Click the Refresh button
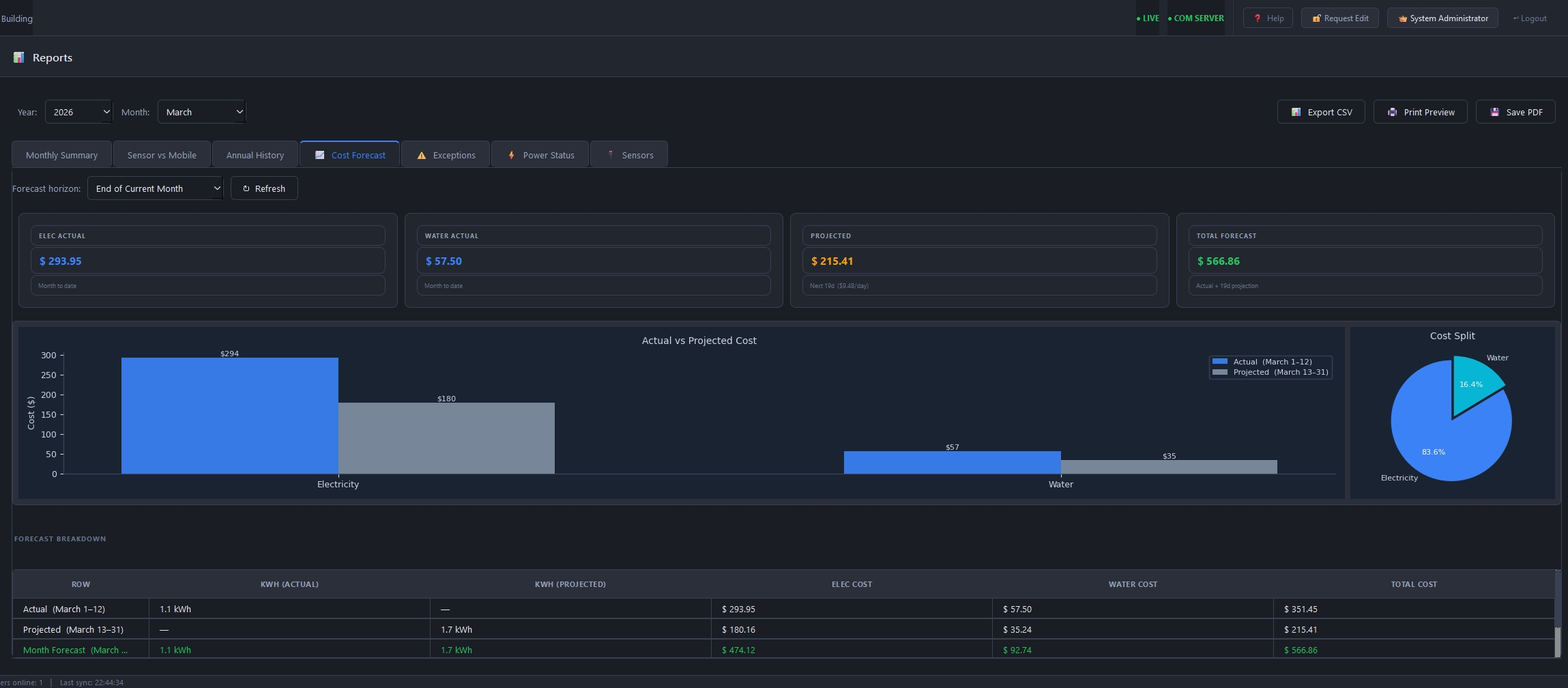 (x=264, y=188)
